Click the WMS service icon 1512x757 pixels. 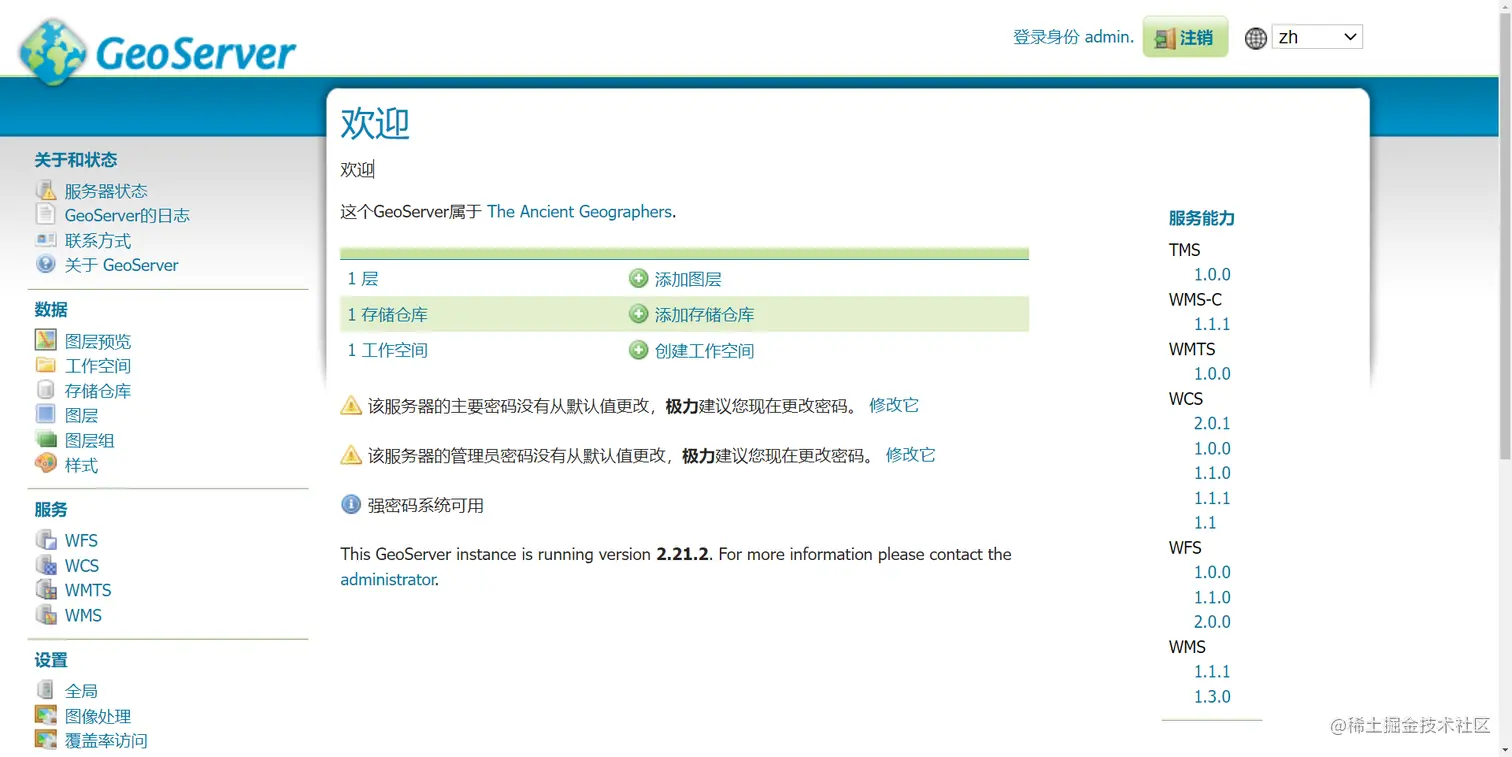[46, 615]
